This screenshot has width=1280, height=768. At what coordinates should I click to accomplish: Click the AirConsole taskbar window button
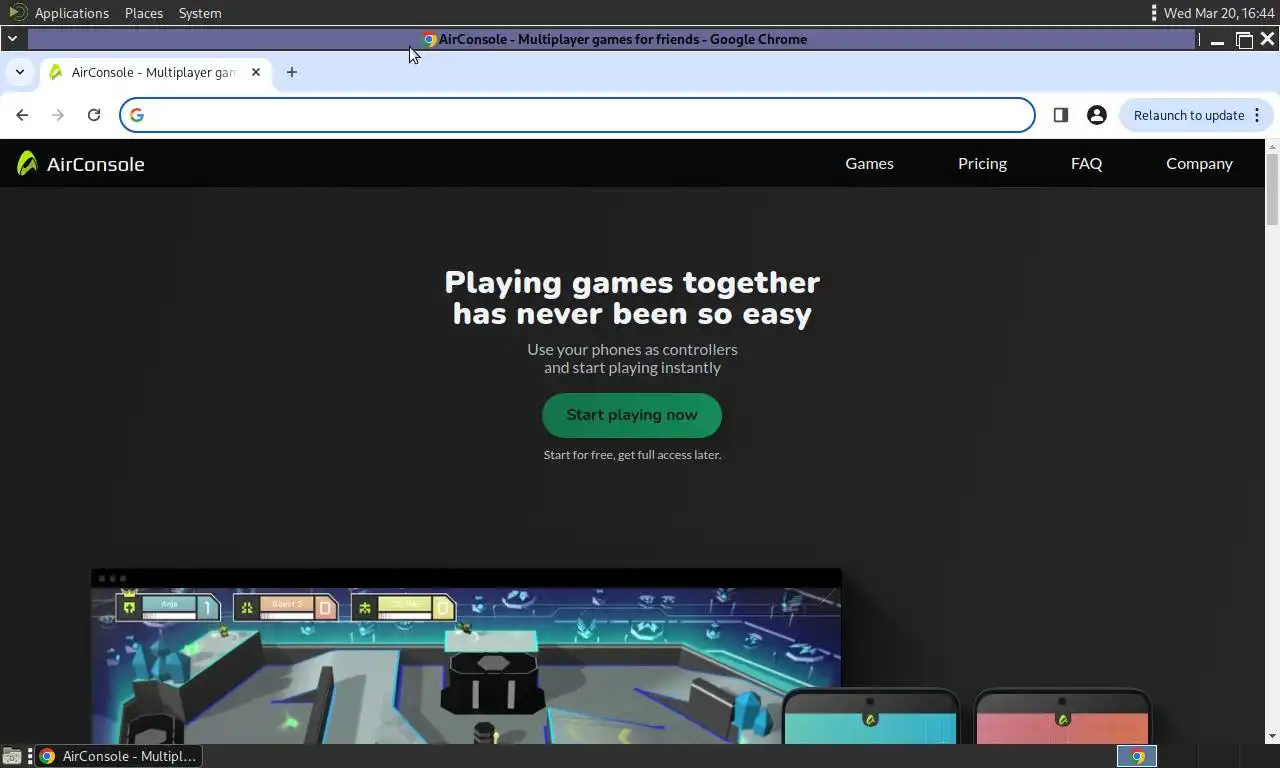(x=118, y=756)
